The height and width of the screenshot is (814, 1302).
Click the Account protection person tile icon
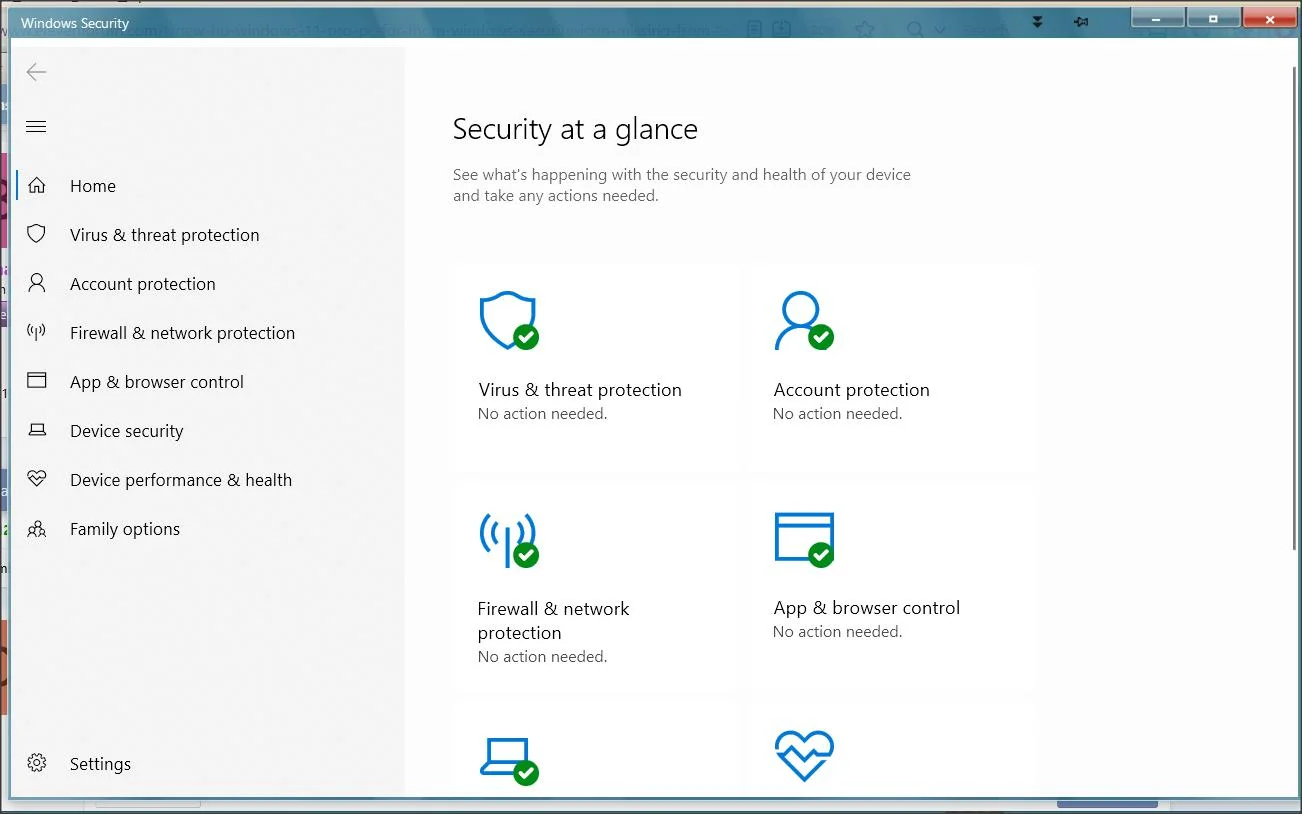[804, 320]
